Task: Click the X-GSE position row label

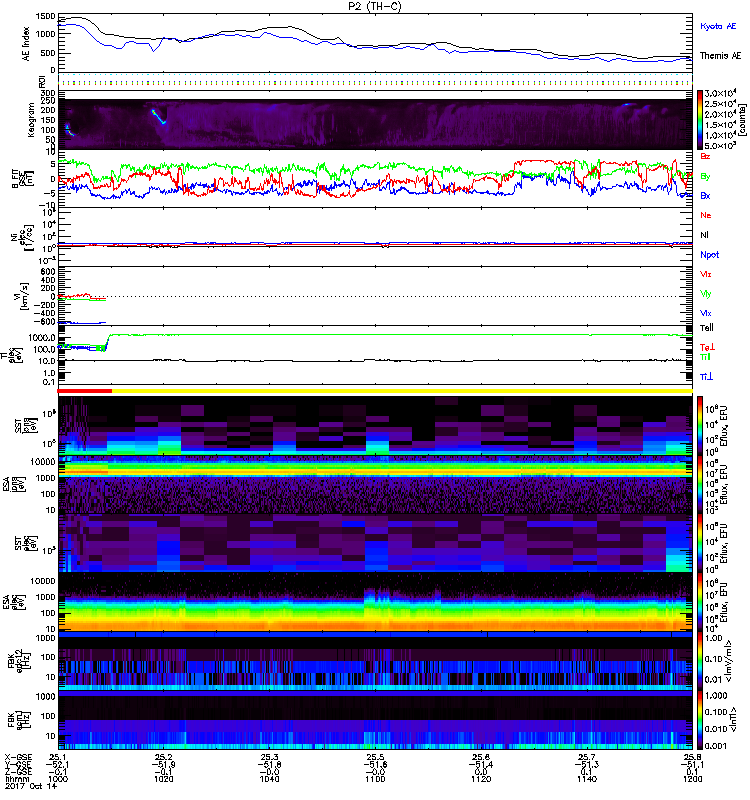Action: click(19, 757)
